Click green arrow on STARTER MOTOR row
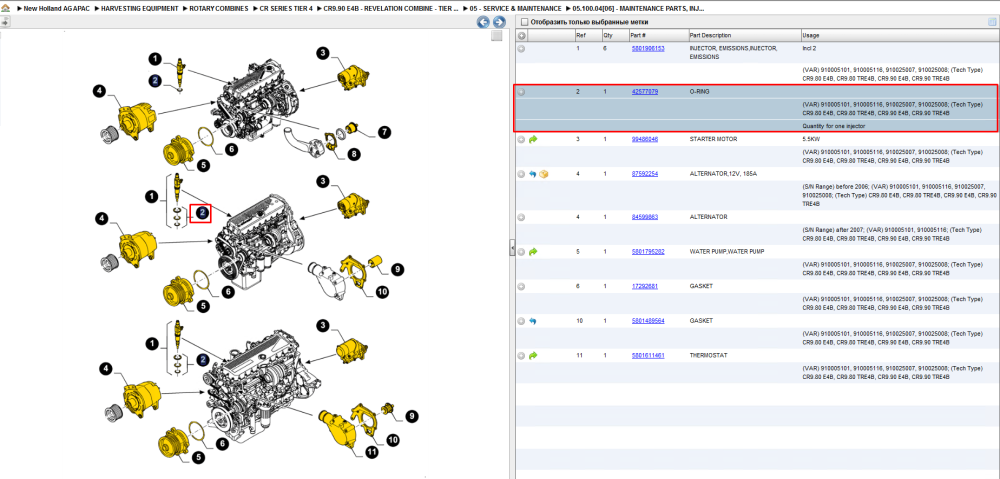Viewport: 1000px width, 479px height. click(533, 139)
